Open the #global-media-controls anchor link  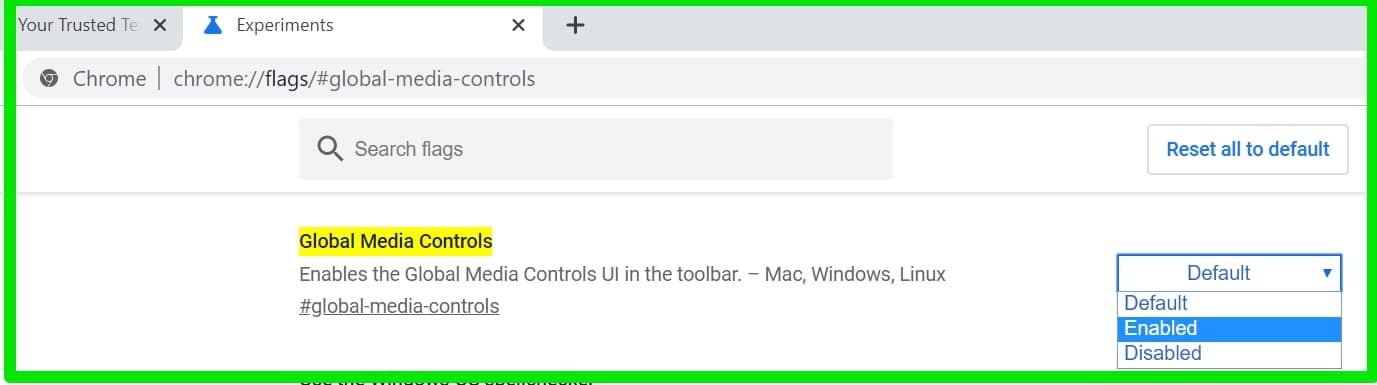coord(399,306)
